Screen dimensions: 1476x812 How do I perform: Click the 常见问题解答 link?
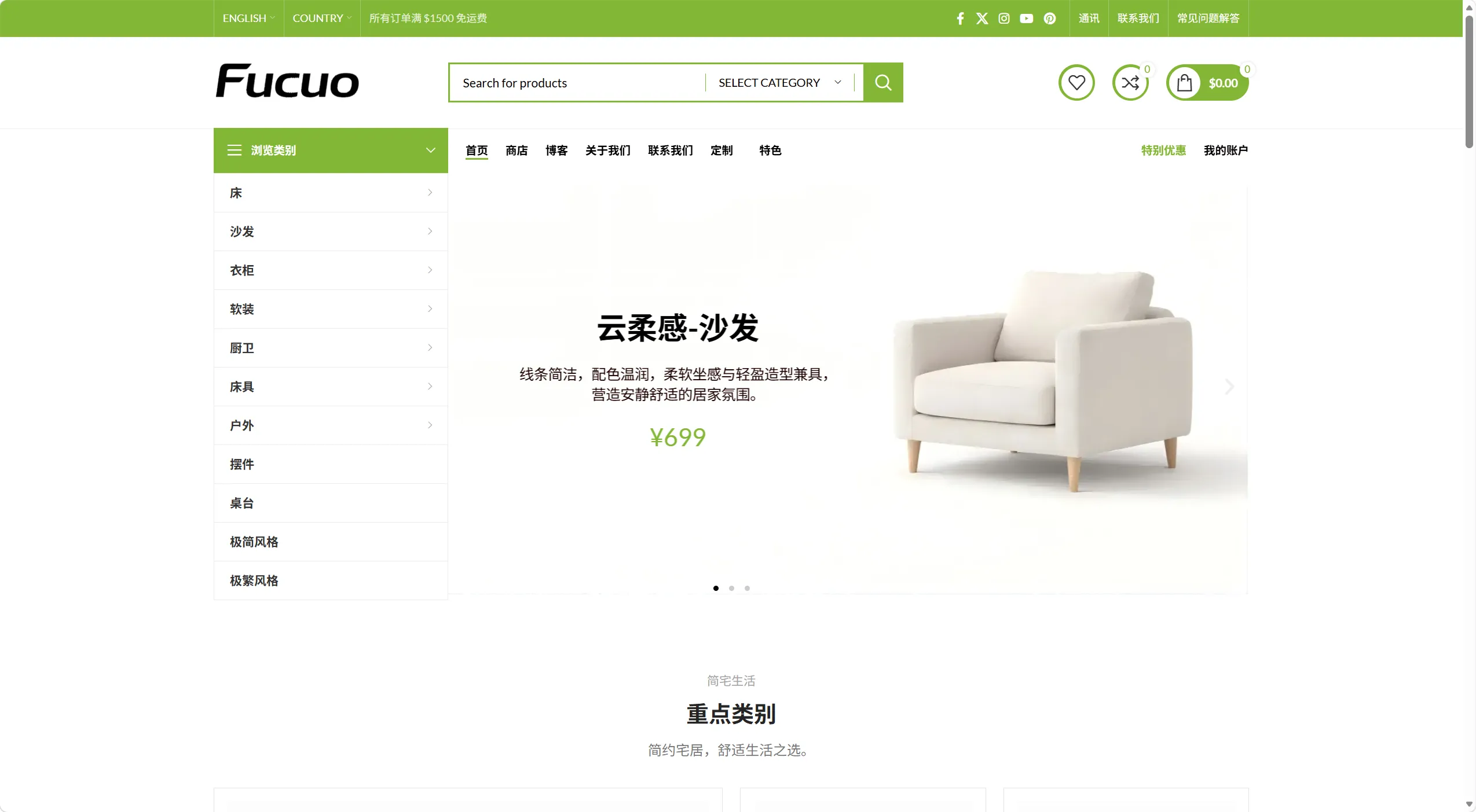point(1208,19)
